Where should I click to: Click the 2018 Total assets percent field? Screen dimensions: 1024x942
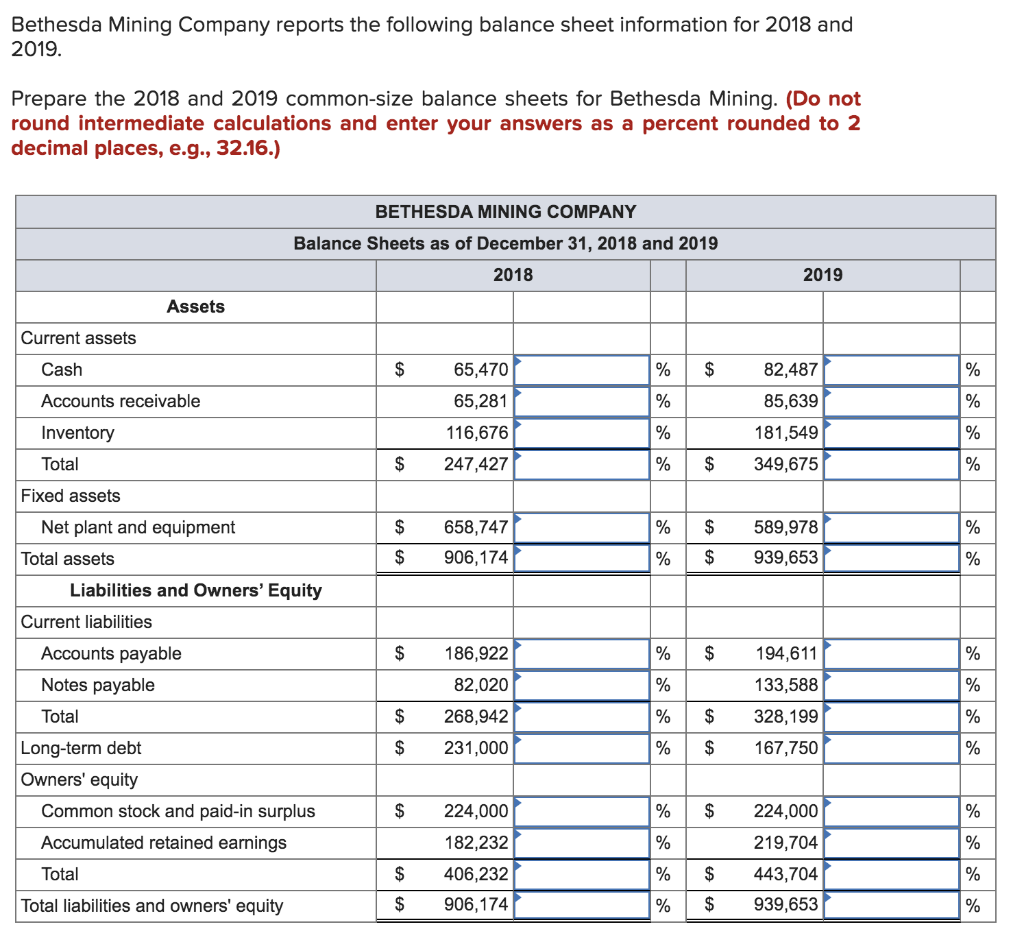coord(581,559)
